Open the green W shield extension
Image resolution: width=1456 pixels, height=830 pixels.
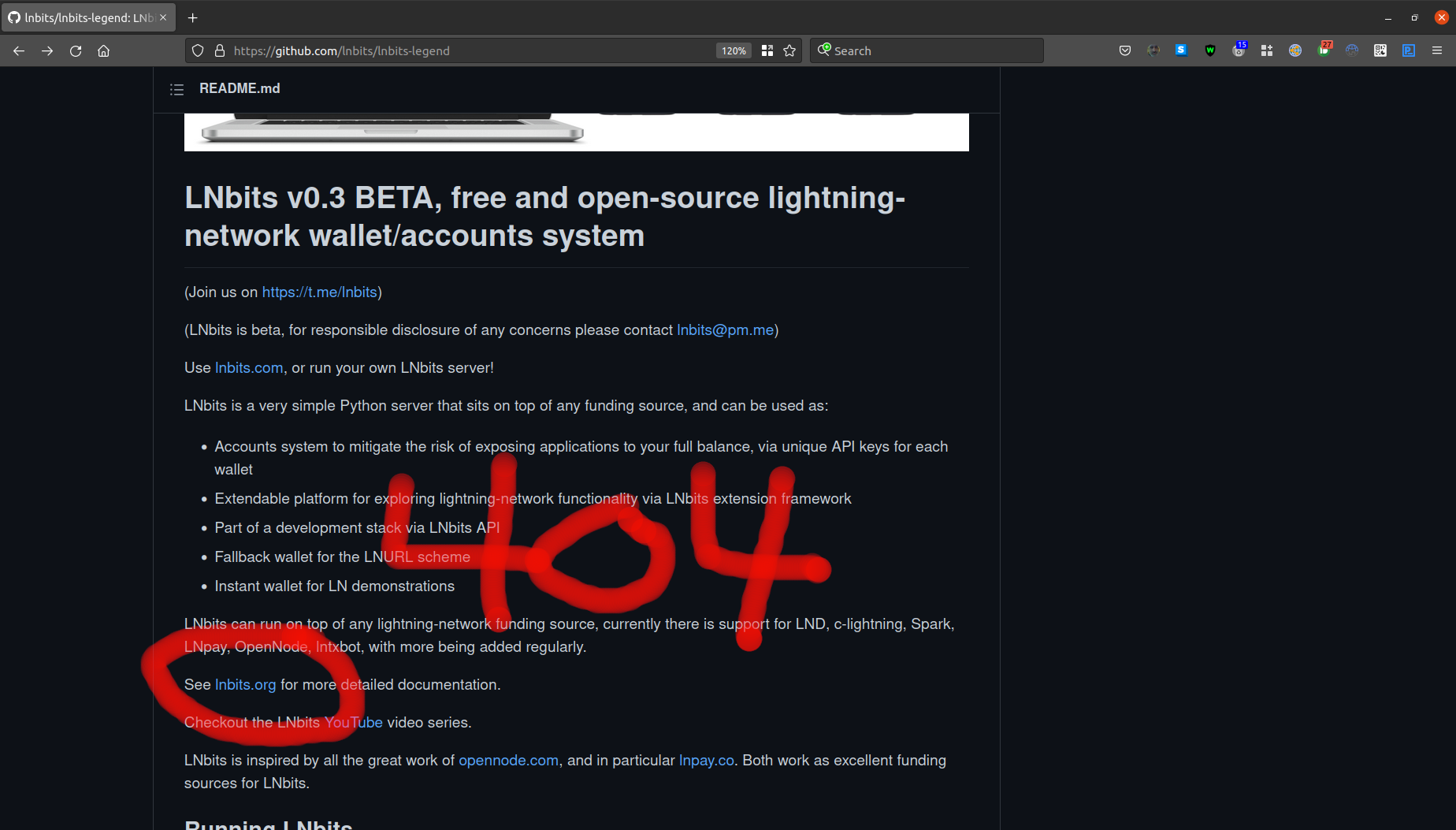click(x=1210, y=50)
